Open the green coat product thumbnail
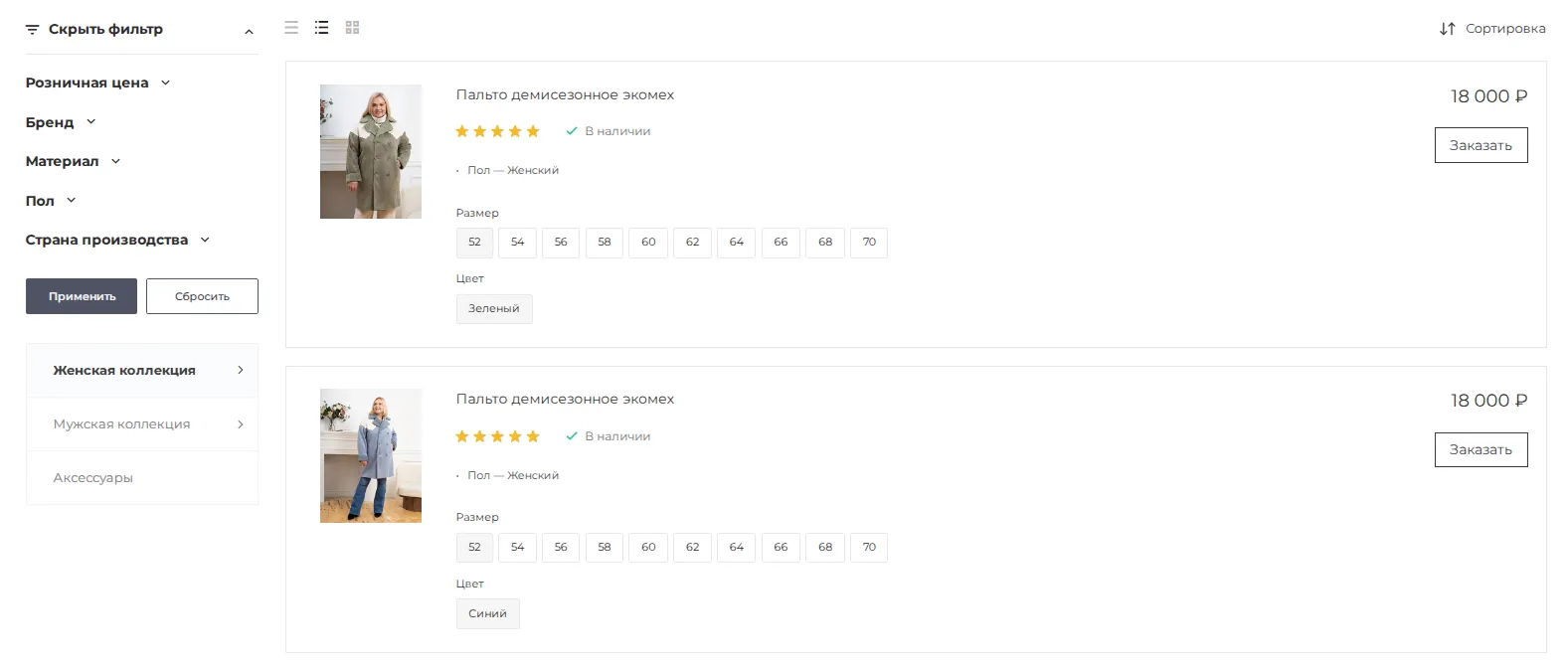 click(x=371, y=152)
